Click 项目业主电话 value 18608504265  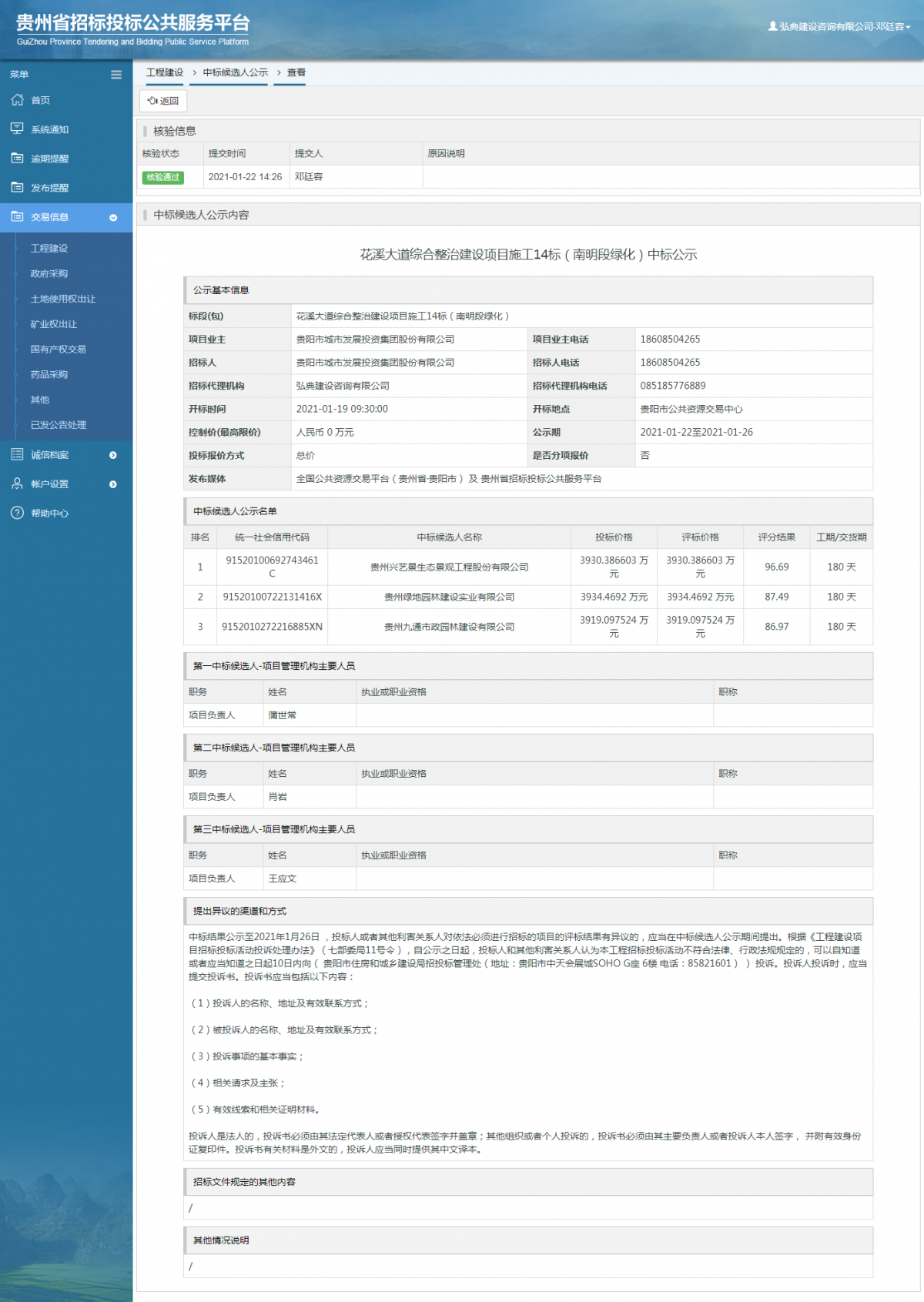tap(671, 340)
